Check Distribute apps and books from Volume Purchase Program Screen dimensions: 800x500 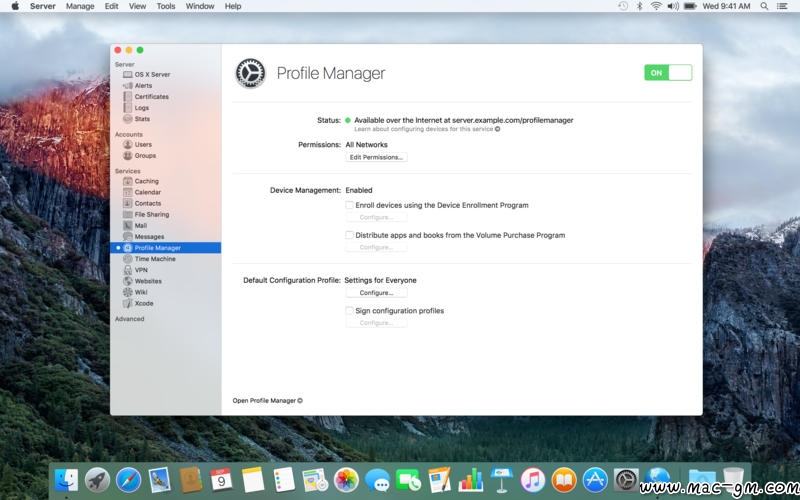pos(349,235)
